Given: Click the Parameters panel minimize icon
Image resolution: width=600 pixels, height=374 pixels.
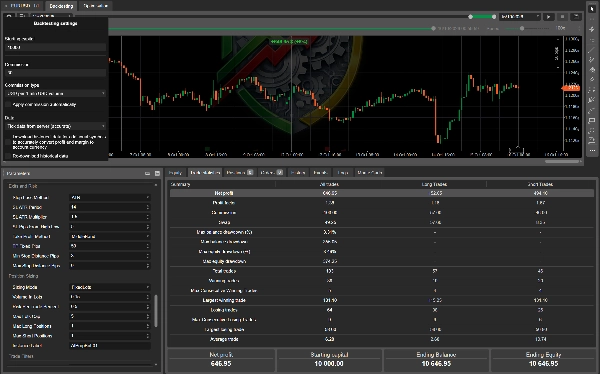Looking at the screenshot, I should pyautogui.click(x=147, y=173).
